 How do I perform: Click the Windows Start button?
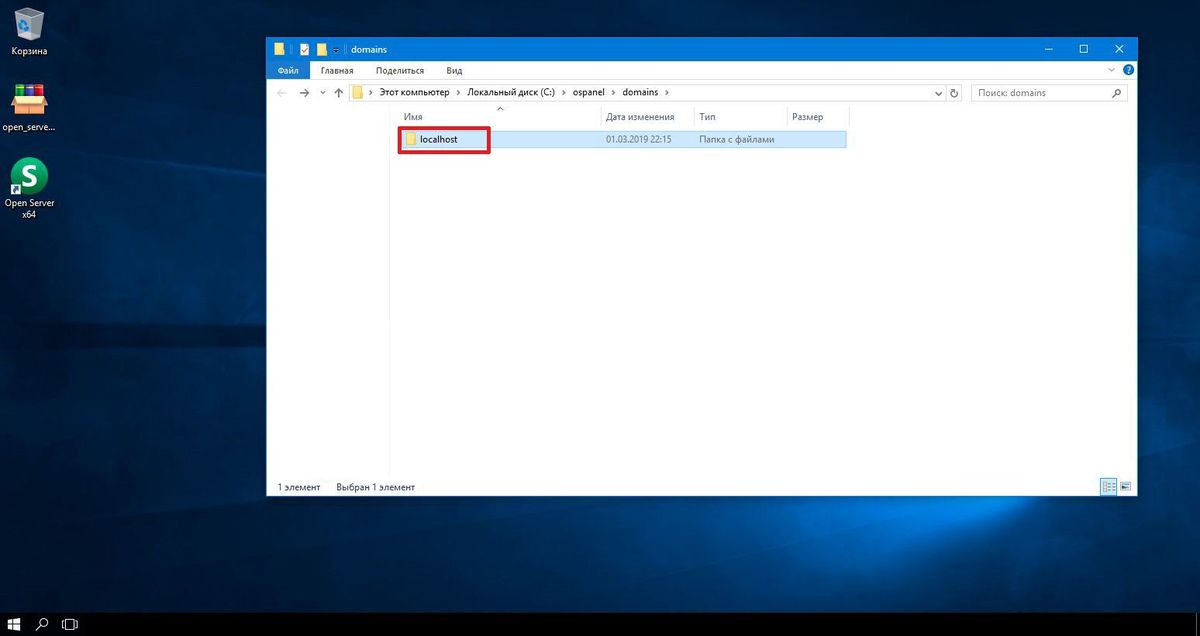[x=14, y=624]
